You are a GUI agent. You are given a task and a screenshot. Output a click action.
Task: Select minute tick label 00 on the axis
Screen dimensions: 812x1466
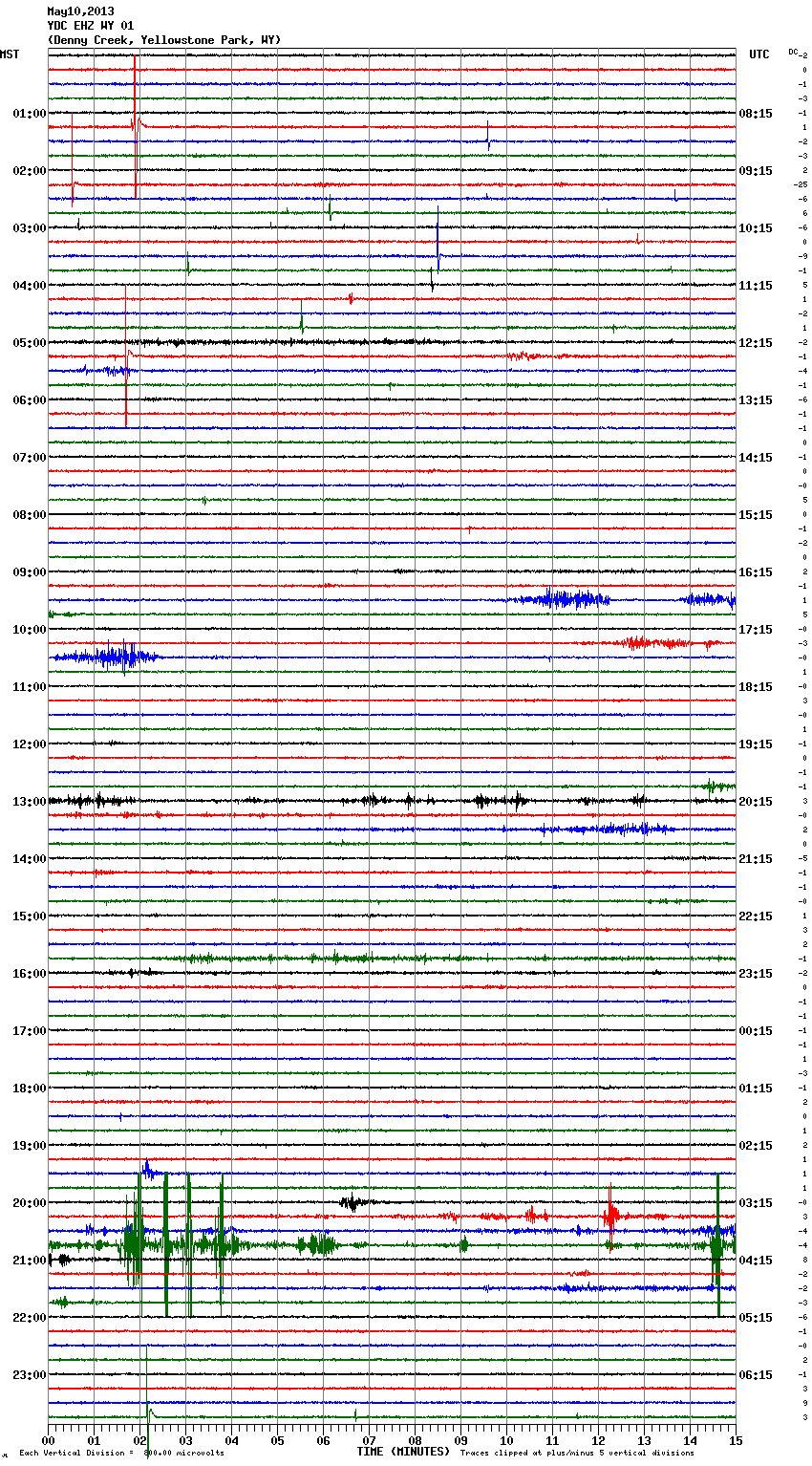[x=48, y=1440]
